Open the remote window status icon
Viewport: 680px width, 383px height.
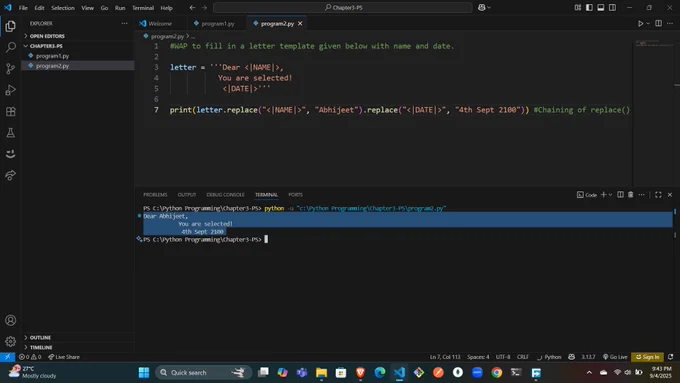point(7,357)
